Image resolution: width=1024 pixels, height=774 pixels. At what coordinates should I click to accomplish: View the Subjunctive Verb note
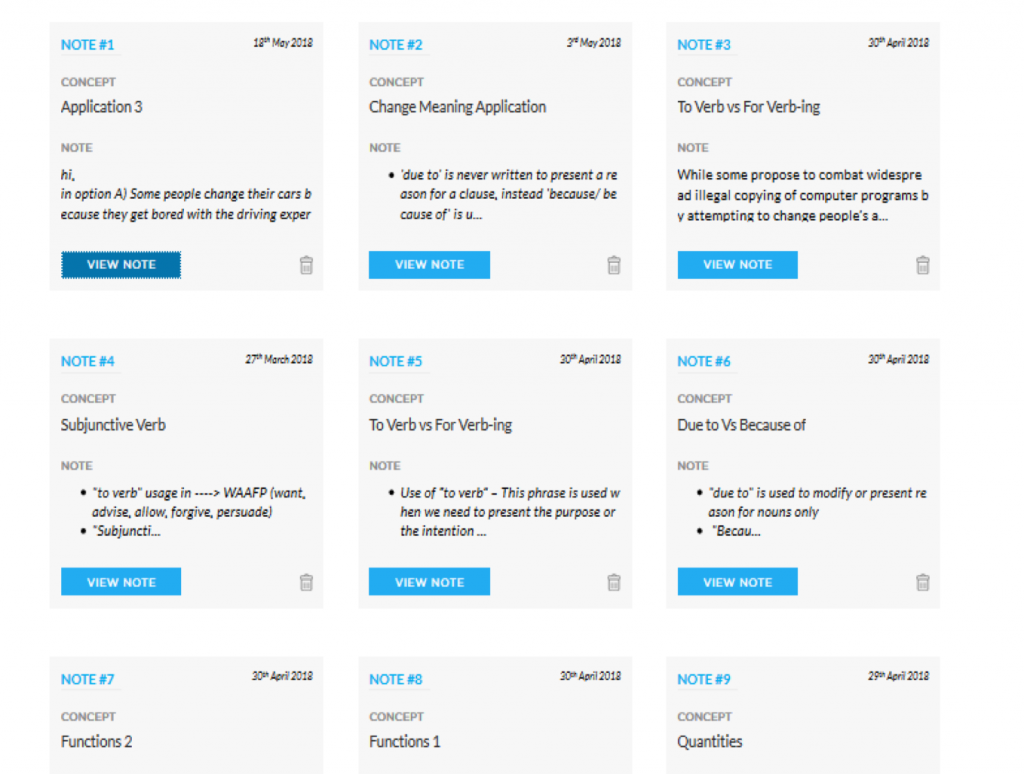pyautogui.click(x=121, y=582)
